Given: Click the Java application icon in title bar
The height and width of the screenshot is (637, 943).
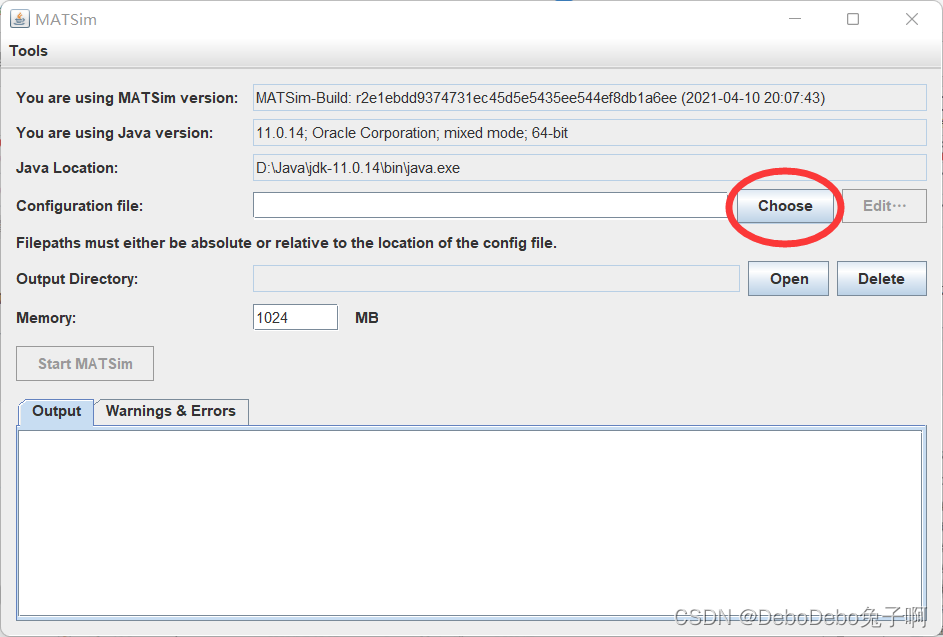Looking at the screenshot, I should (20, 19).
